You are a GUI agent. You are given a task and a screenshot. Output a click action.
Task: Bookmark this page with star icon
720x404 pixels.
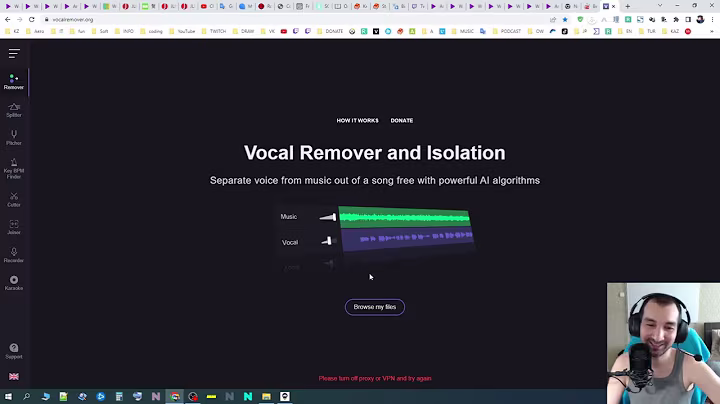click(565, 20)
